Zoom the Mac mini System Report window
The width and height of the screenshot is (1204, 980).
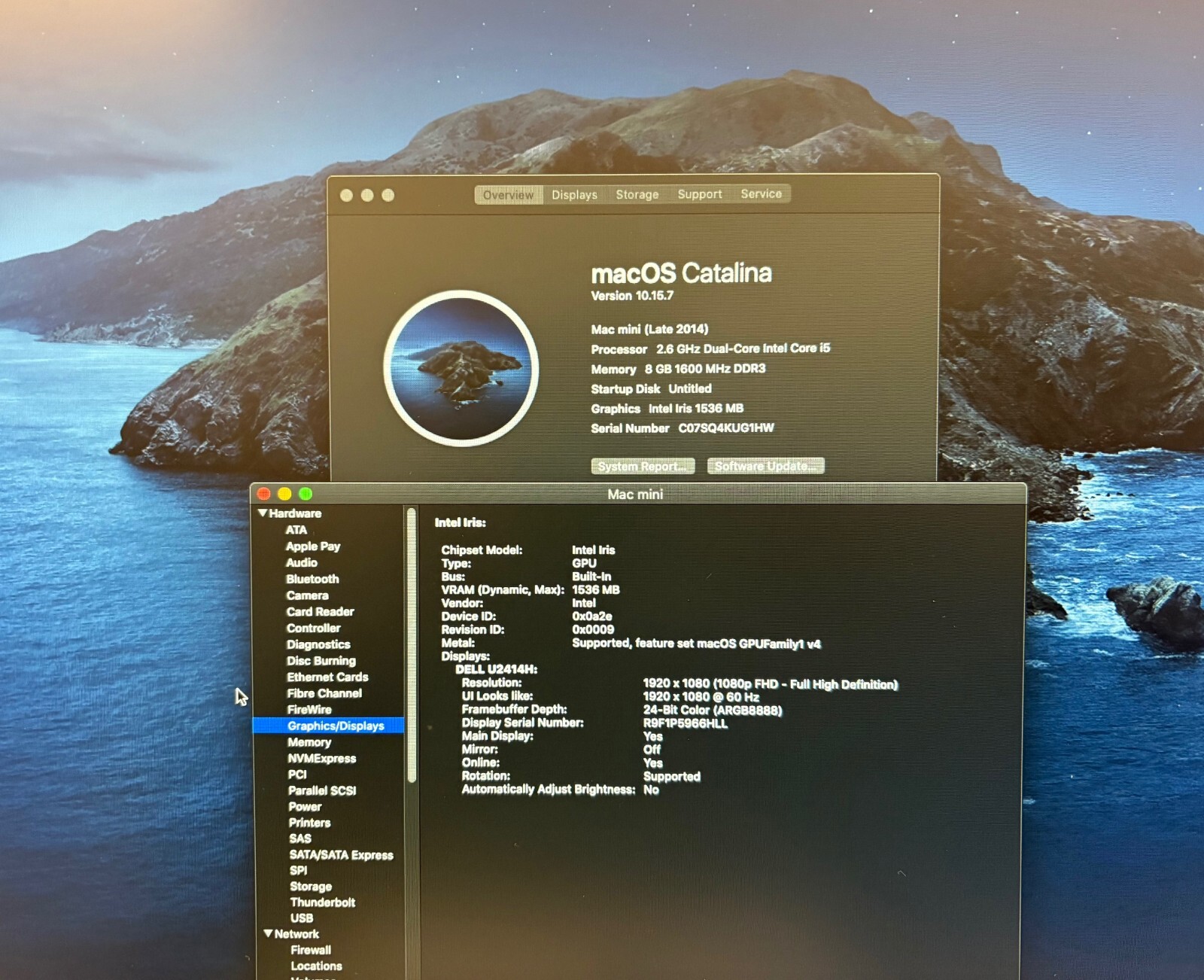coord(306,494)
